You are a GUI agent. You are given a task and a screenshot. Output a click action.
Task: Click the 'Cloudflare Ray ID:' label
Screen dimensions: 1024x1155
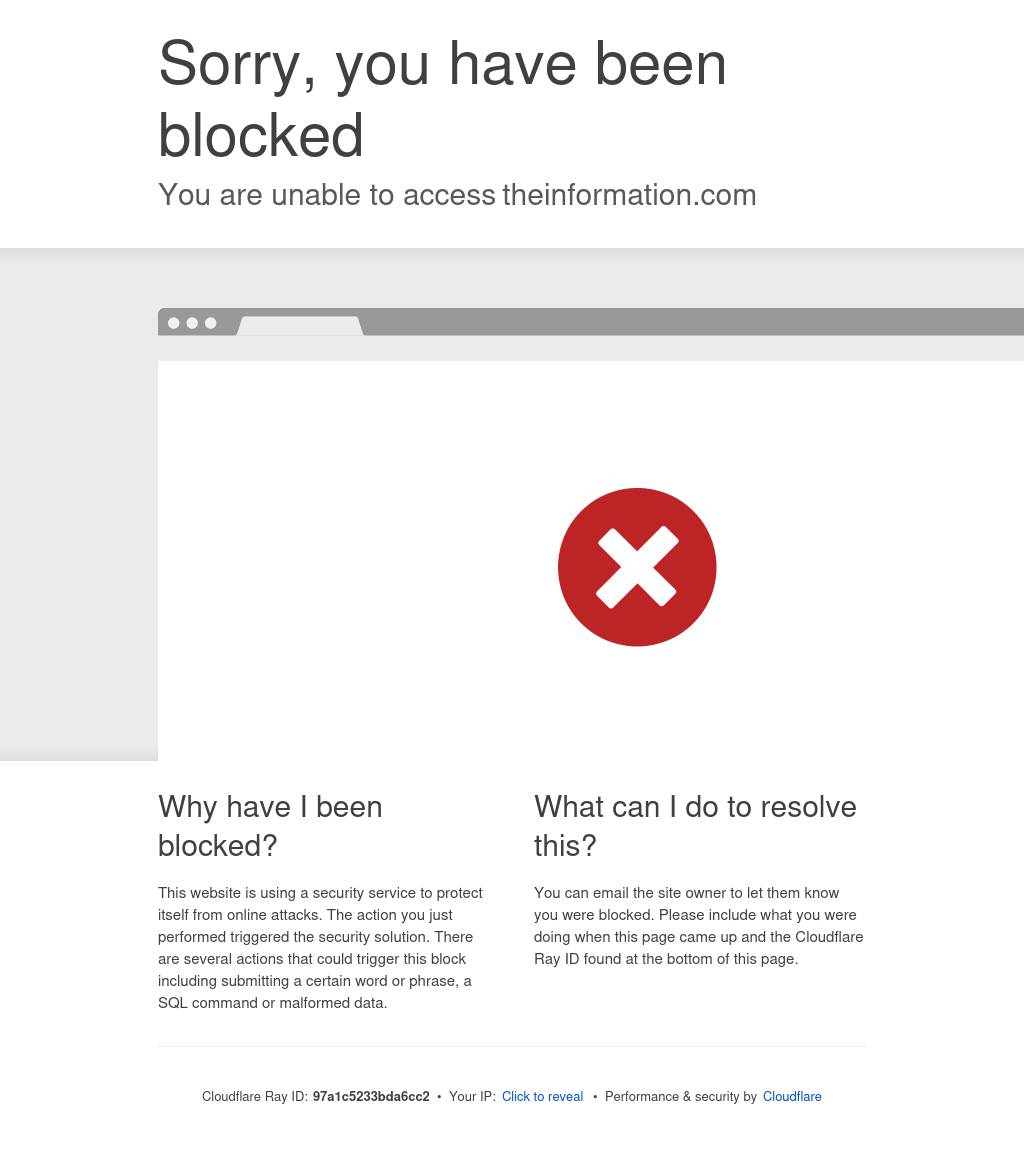[255, 1096]
